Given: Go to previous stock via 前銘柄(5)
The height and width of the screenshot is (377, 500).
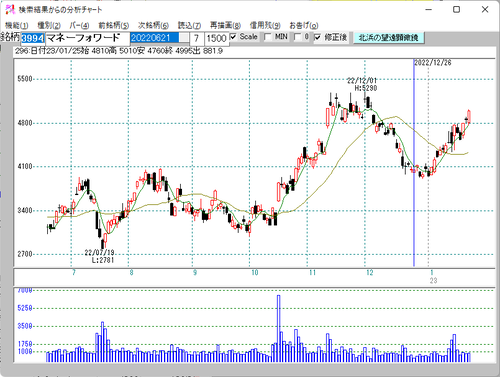Looking at the screenshot, I should click(x=114, y=25).
